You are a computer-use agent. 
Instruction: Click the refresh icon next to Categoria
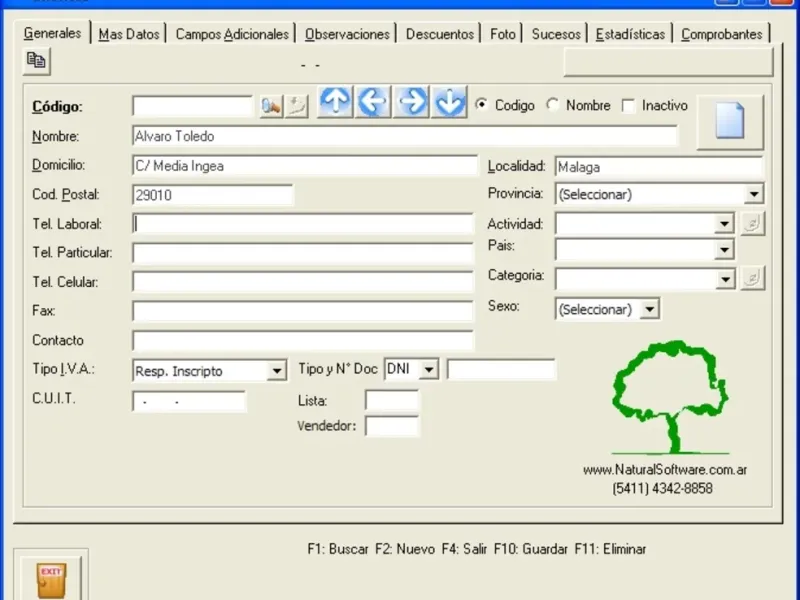click(x=752, y=279)
